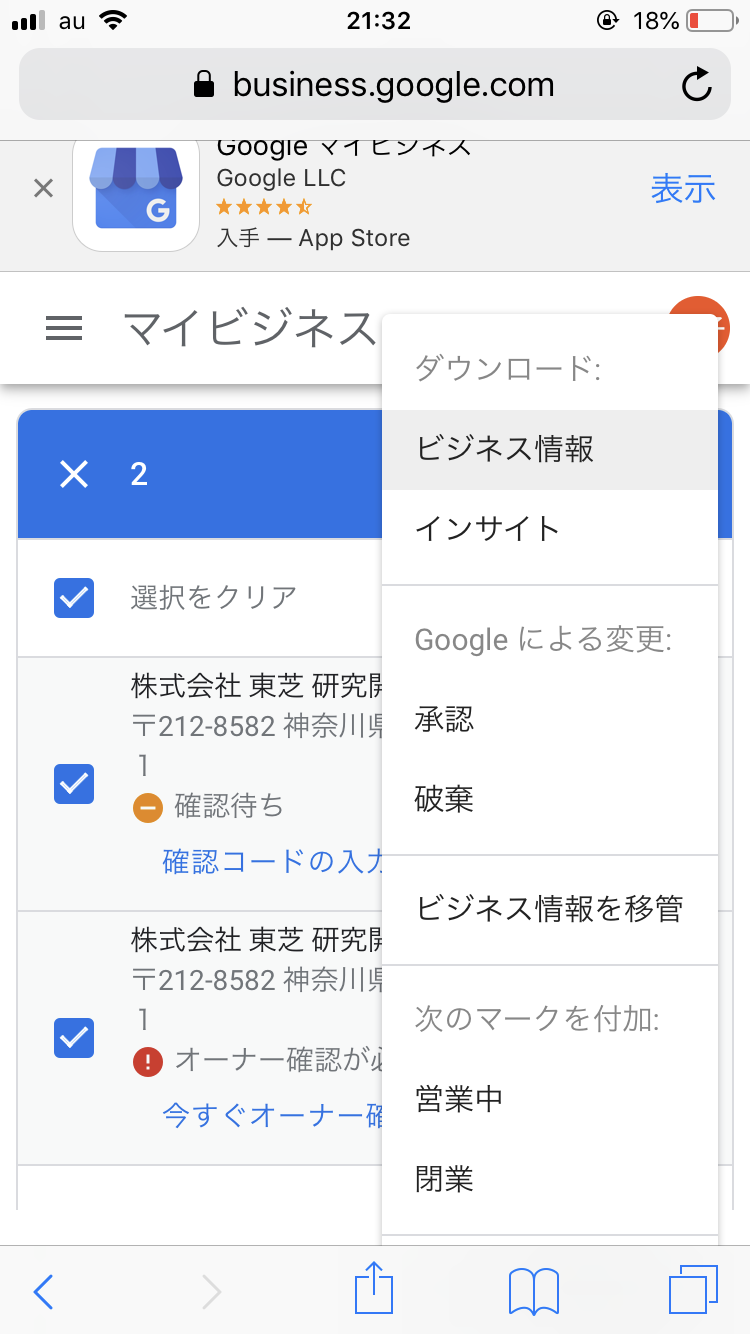
Task: Open the hamburger navigation menu
Action: [64, 328]
